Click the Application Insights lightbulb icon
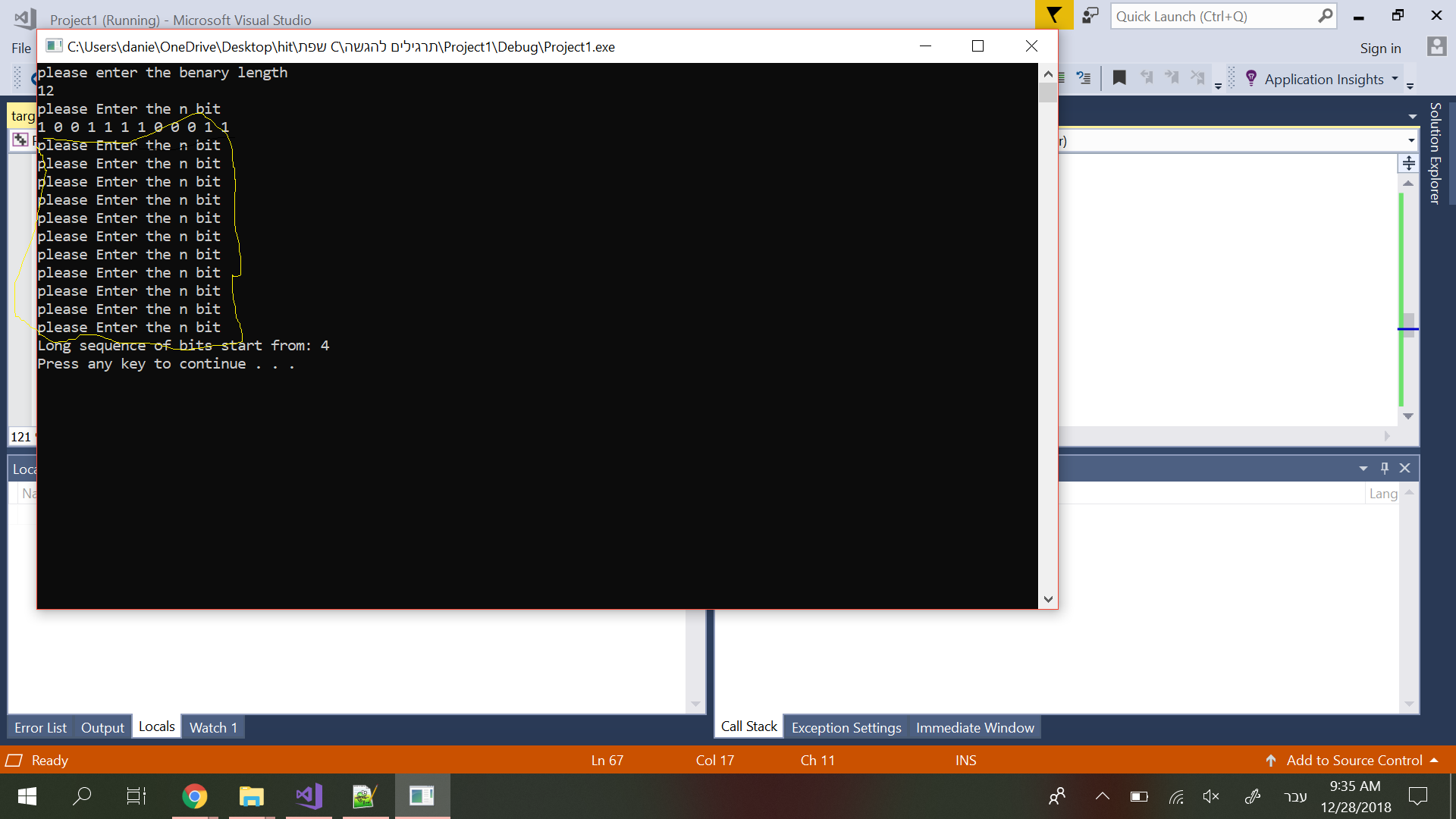 pos(1250,78)
